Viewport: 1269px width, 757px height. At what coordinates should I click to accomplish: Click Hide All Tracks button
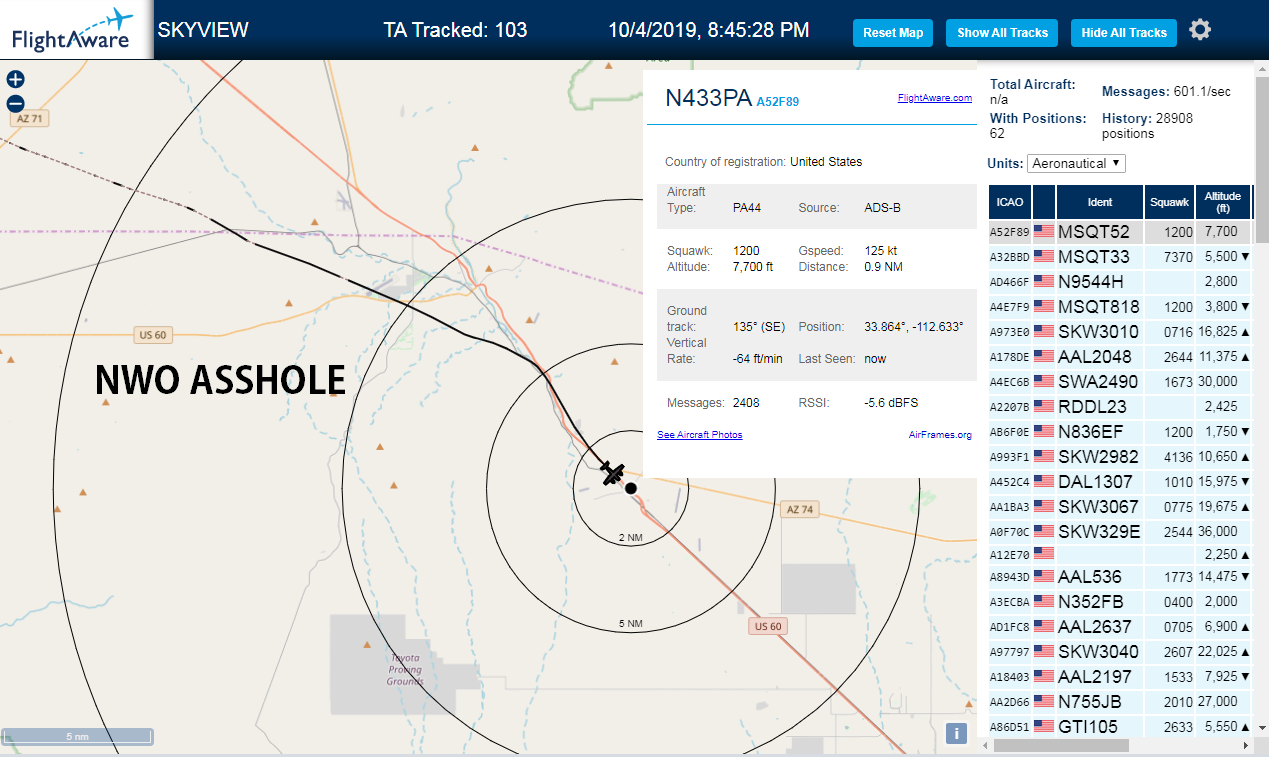pyautogui.click(x=1124, y=33)
